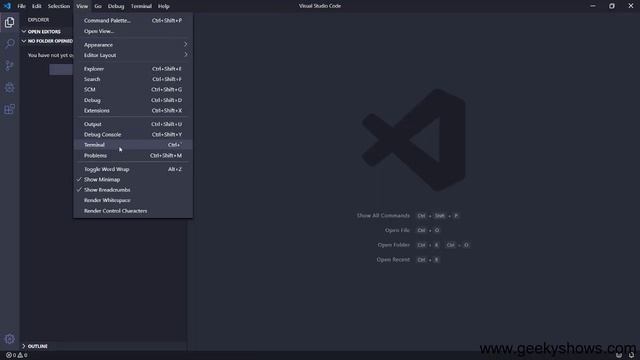Viewport: 640px width, 360px height.
Task: Click 'Open File' hint text
Action: click(x=397, y=230)
